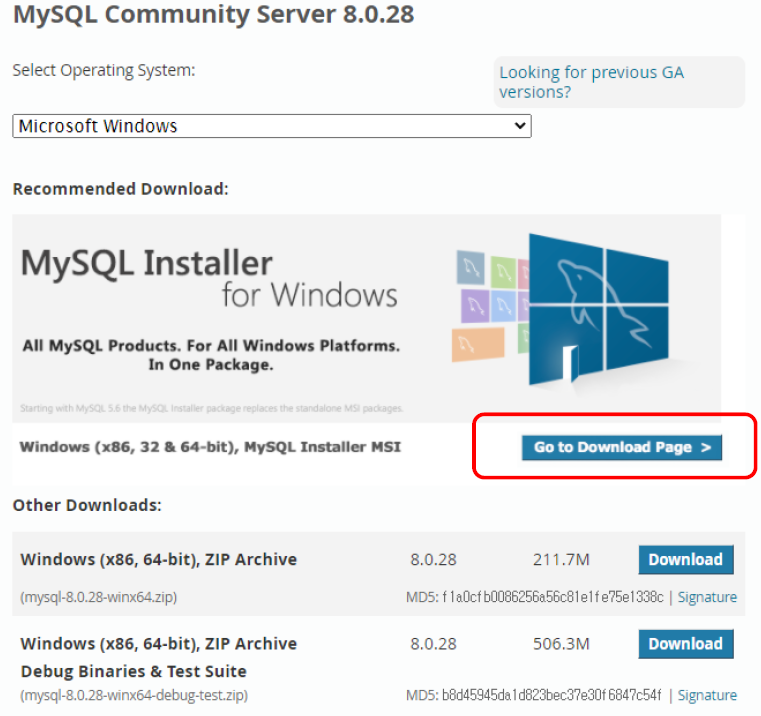This screenshot has width=761, height=716.
Task: Open Signature link for mysql-8.0.28-winx64.zip
Action: (x=707, y=597)
